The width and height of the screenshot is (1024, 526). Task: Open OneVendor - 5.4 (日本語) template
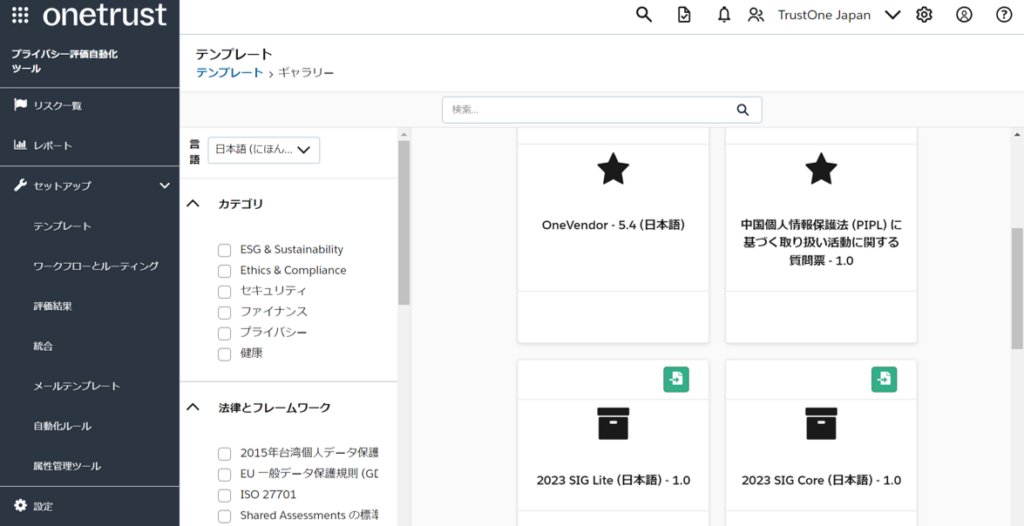click(x=613, y=225)
